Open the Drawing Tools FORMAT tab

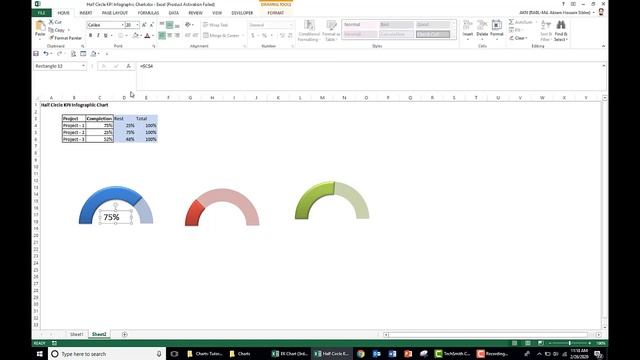pos(276,13)
